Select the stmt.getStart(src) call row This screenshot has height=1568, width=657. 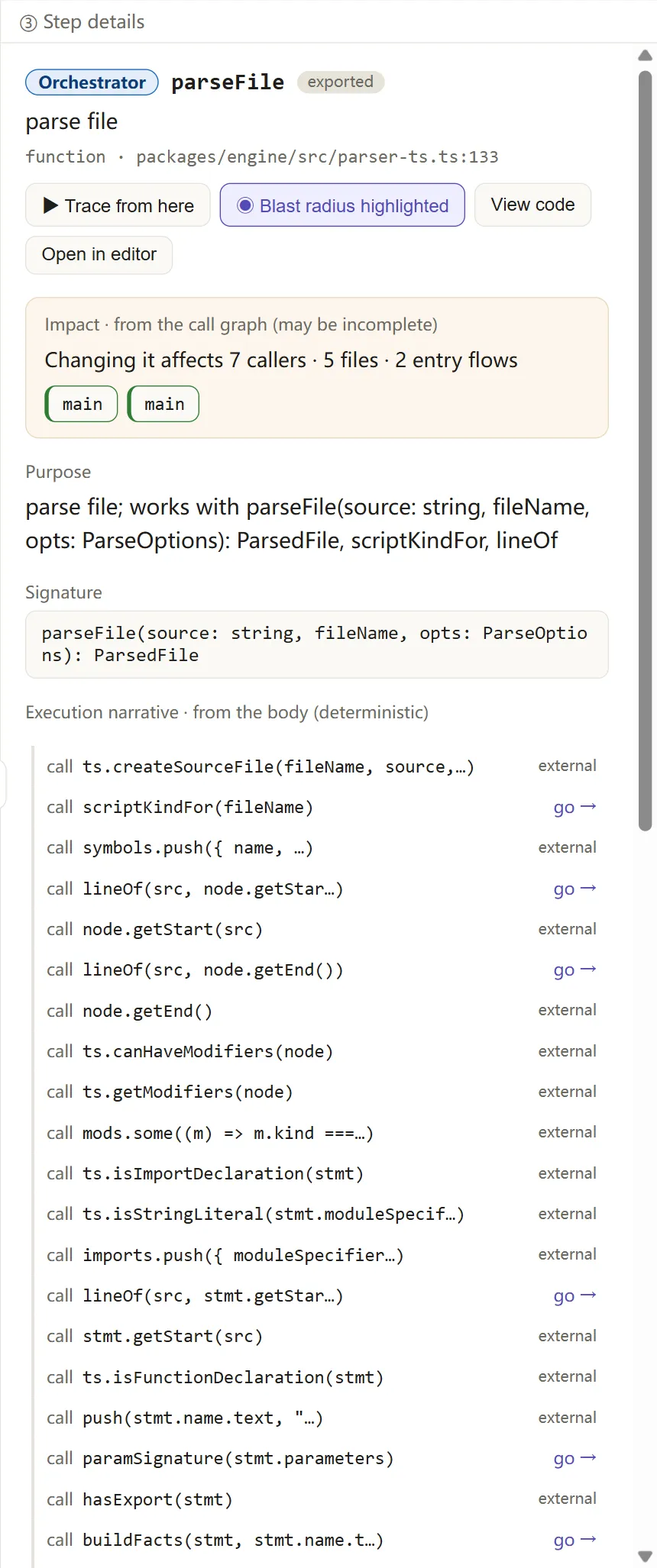(321, 1336)
